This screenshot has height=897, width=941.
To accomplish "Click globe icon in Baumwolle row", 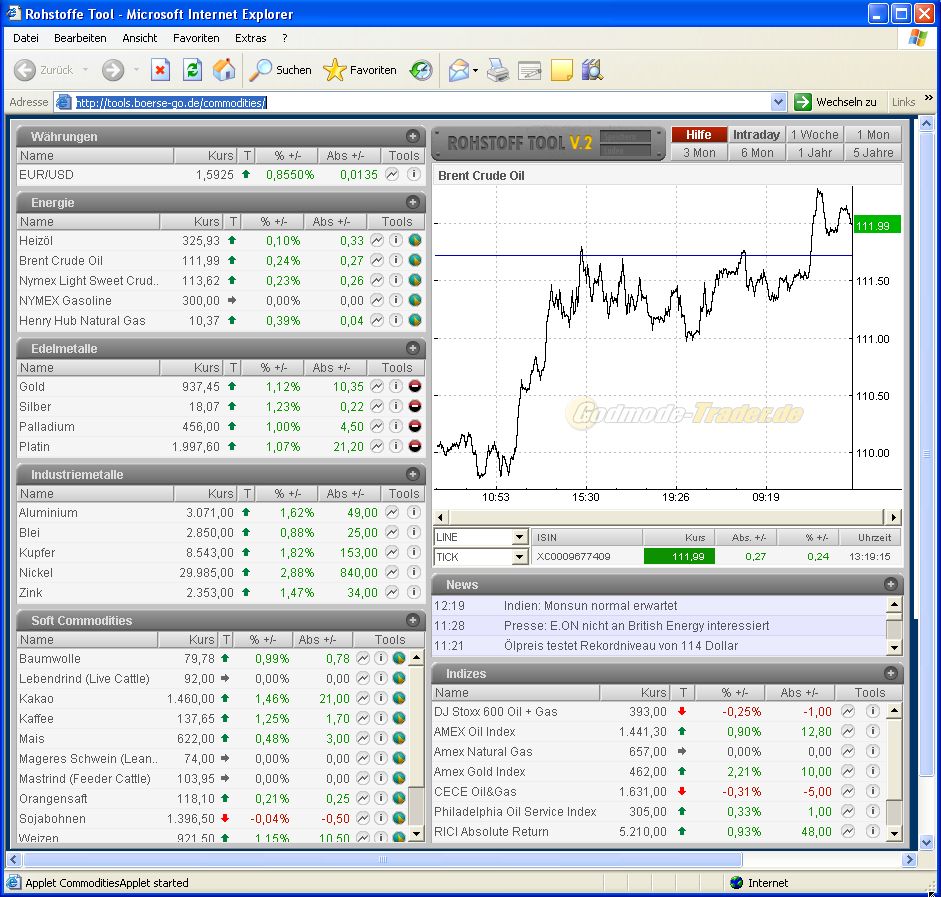I will click(x=399, y=658).
